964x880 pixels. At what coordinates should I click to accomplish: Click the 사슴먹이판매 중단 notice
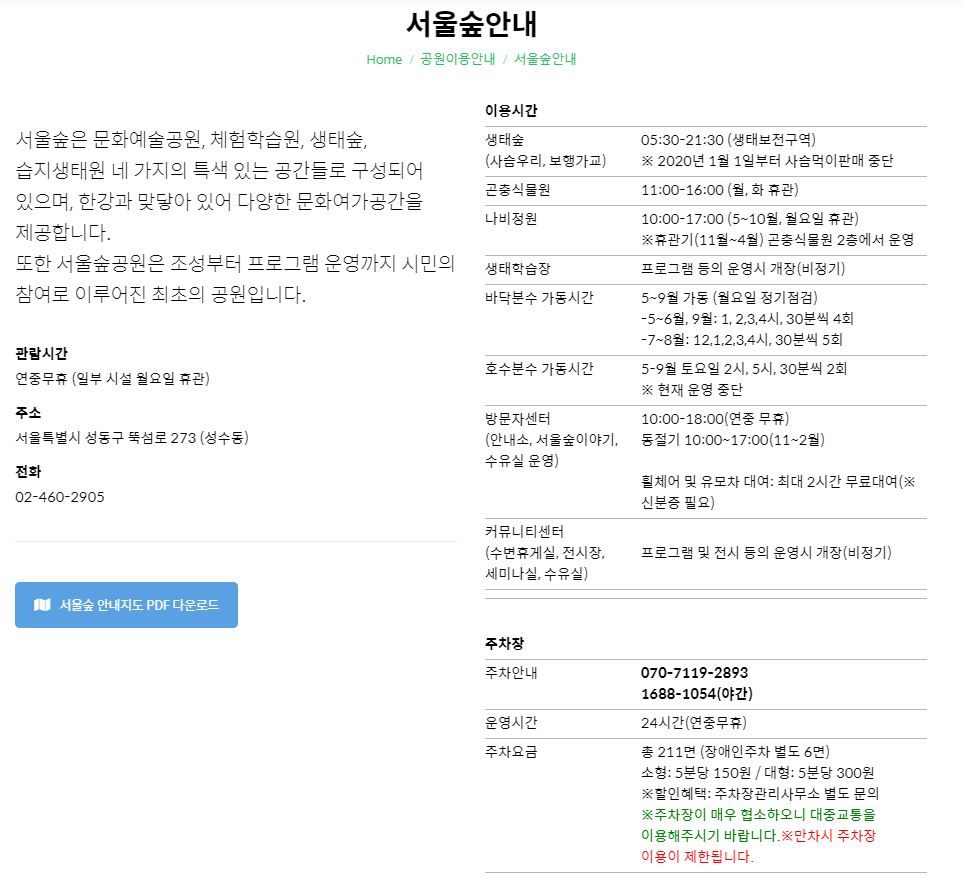click(x=767, y=161)
